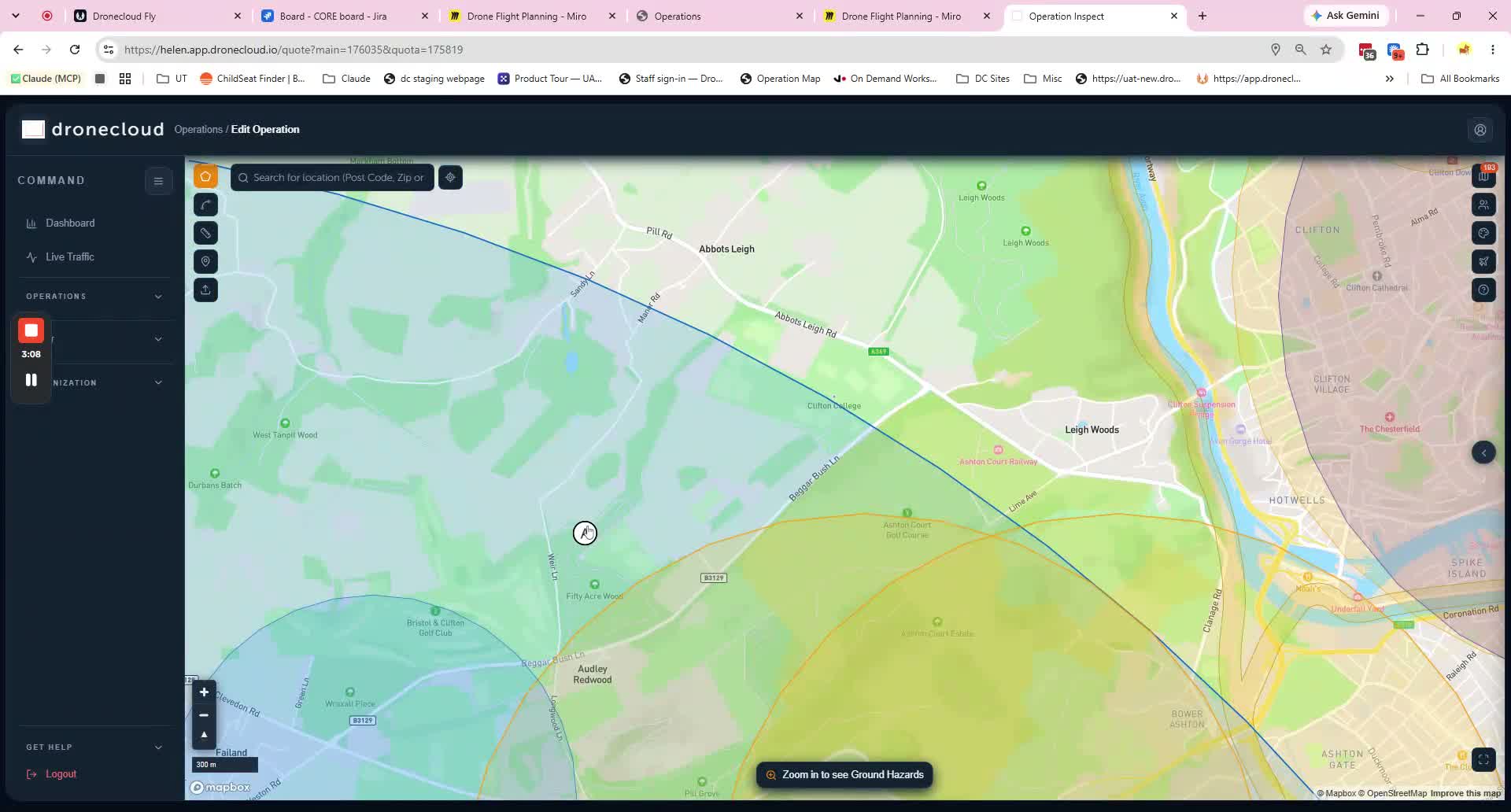This screenshot has height=812, width=1511.
Task: Zoom in the map with plus
Action: [x=204, y=692]
